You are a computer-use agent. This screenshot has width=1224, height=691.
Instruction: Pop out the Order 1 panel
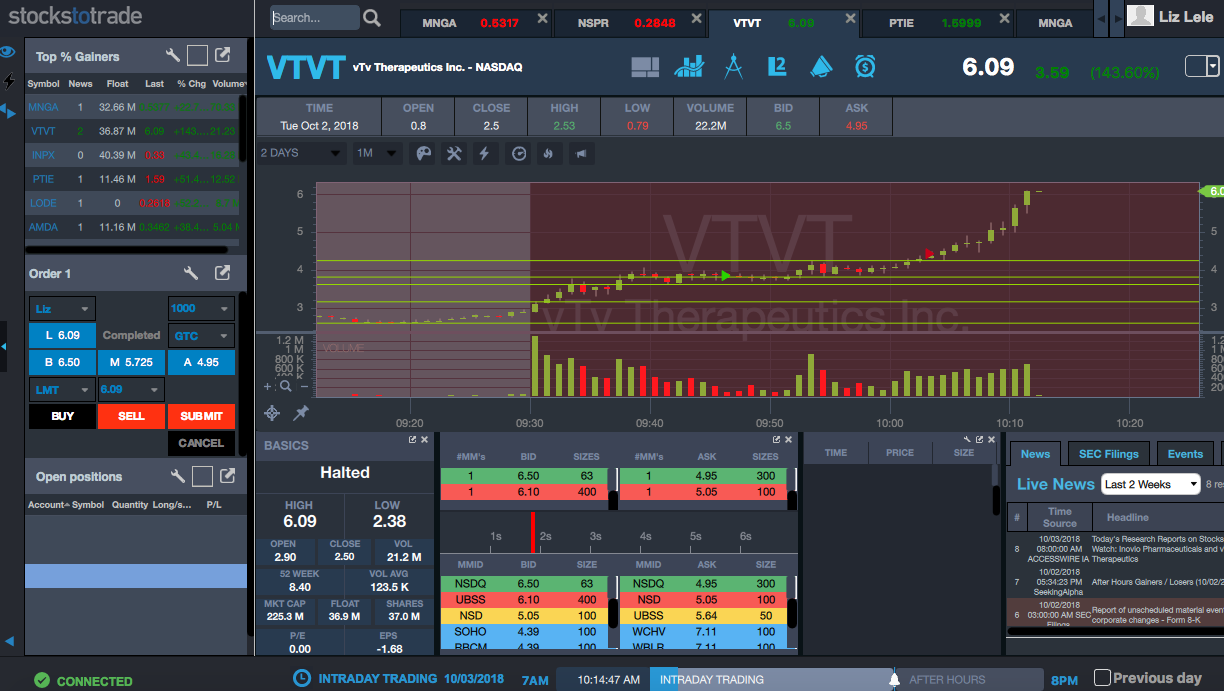tap(223, 273)
